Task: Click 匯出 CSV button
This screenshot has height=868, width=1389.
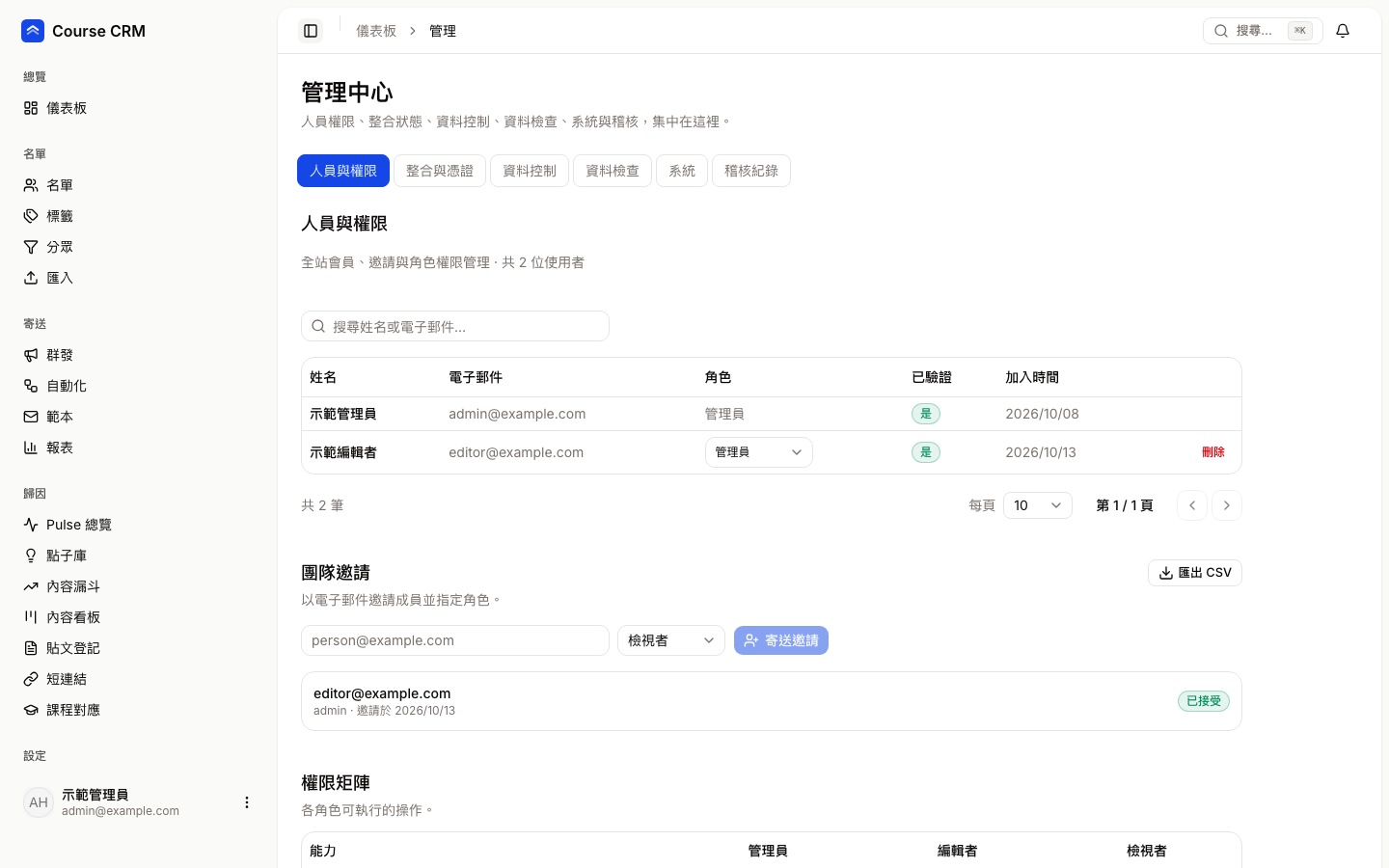Action: (1195, 573)
